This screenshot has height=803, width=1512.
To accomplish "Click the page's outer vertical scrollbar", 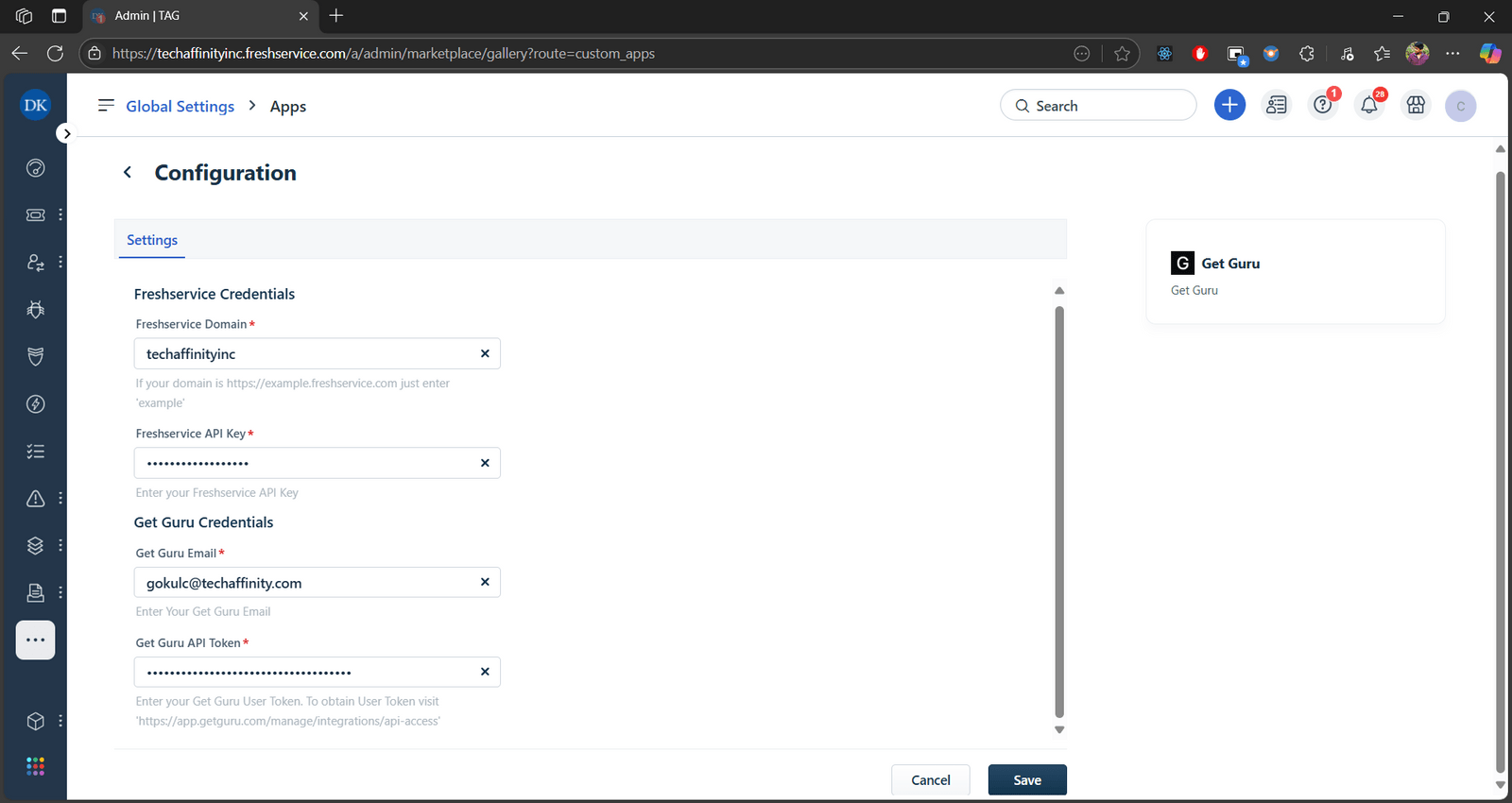I will (x=1500, y=472).
